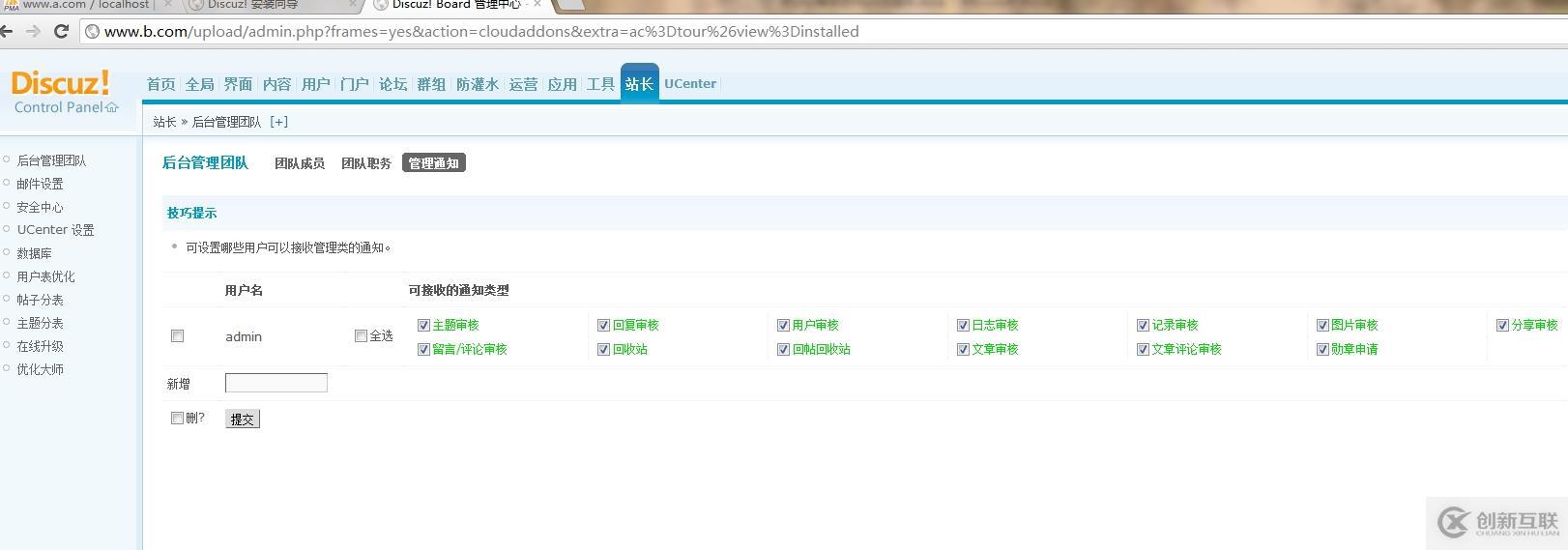Open the 群组 menu
1568x550 pixels.
[431, 84]
